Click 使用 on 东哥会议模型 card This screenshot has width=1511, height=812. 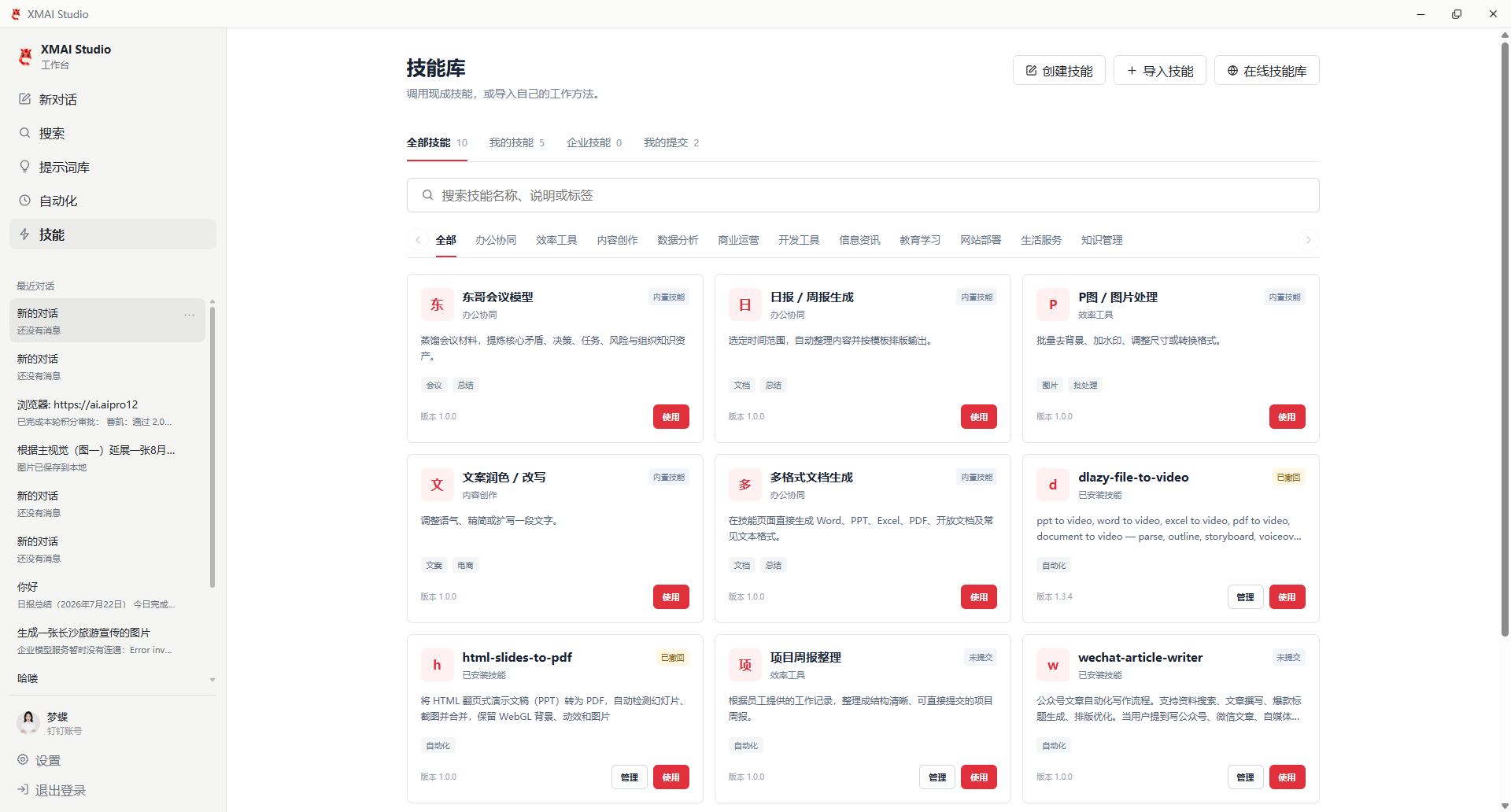point(671,417)
